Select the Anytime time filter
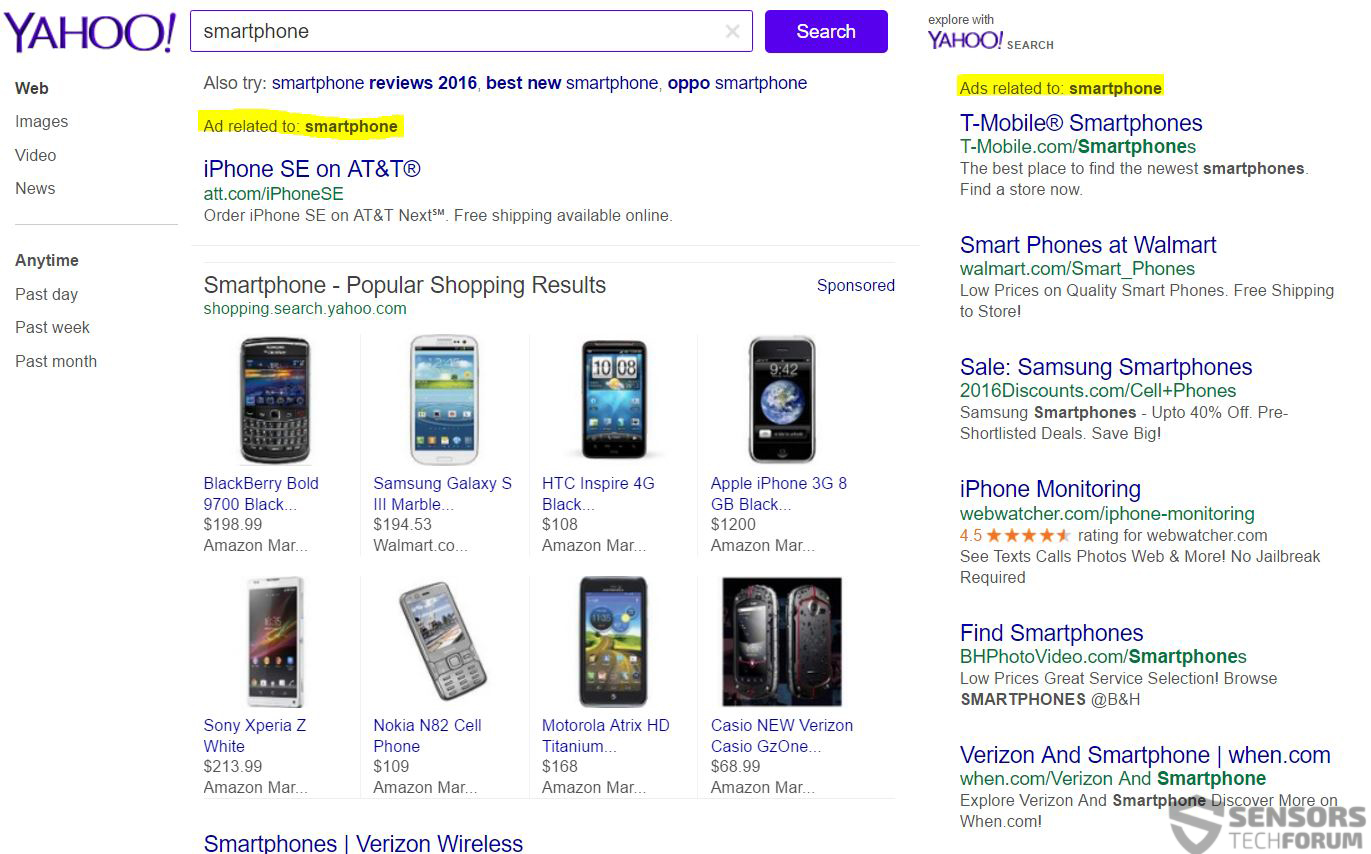The height and width of the screenshot is (854, 1371). [47, 260]
